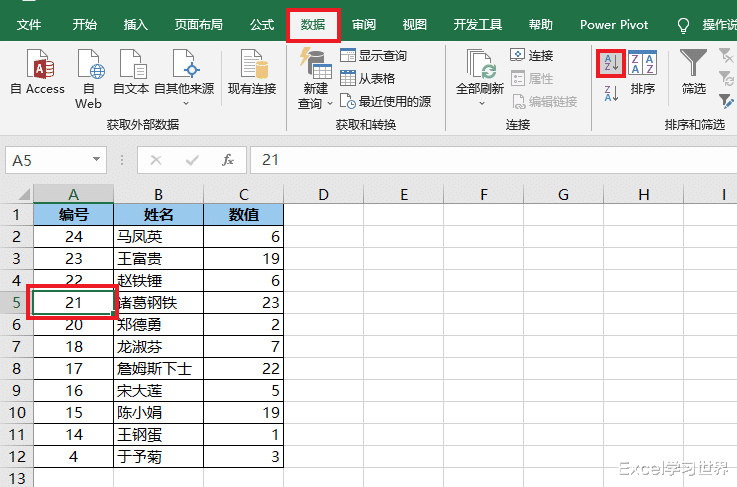The width and height of the screenshot is (737, 487).
Task: Click Recent Sources (最近使用的源)
Action: point(385,101)
